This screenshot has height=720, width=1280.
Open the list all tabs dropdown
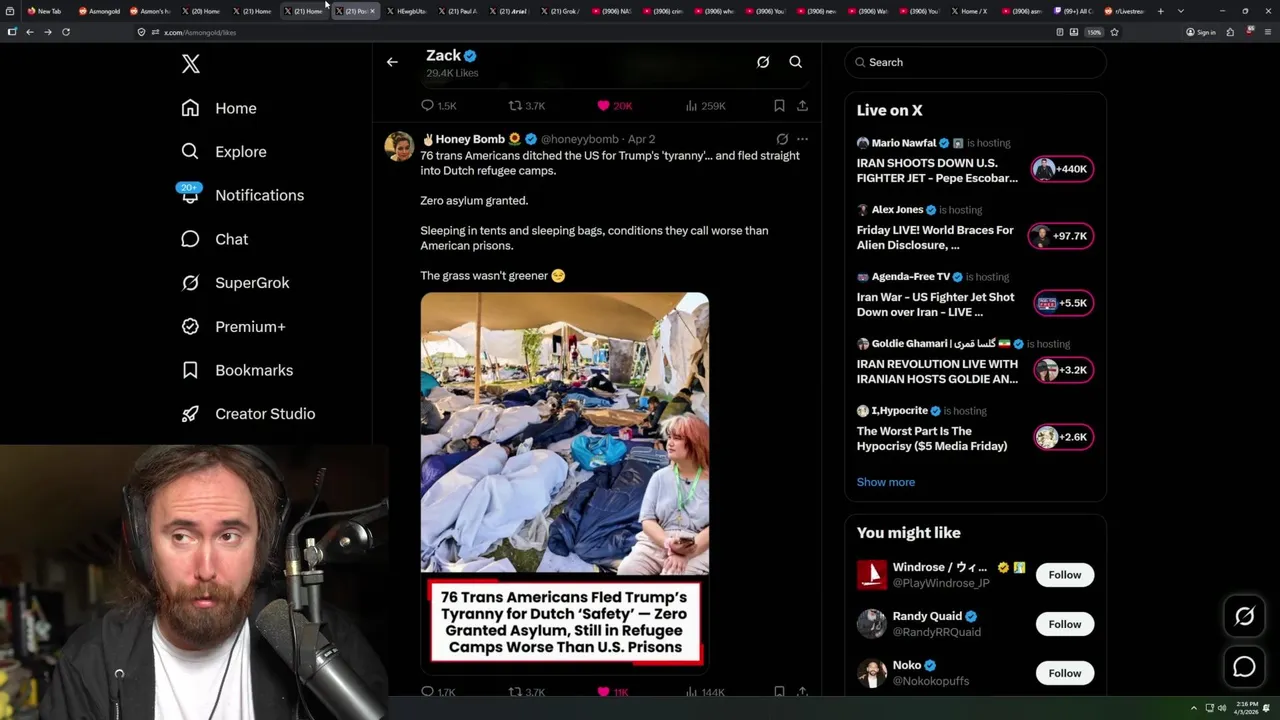(x=1181, y=11)
